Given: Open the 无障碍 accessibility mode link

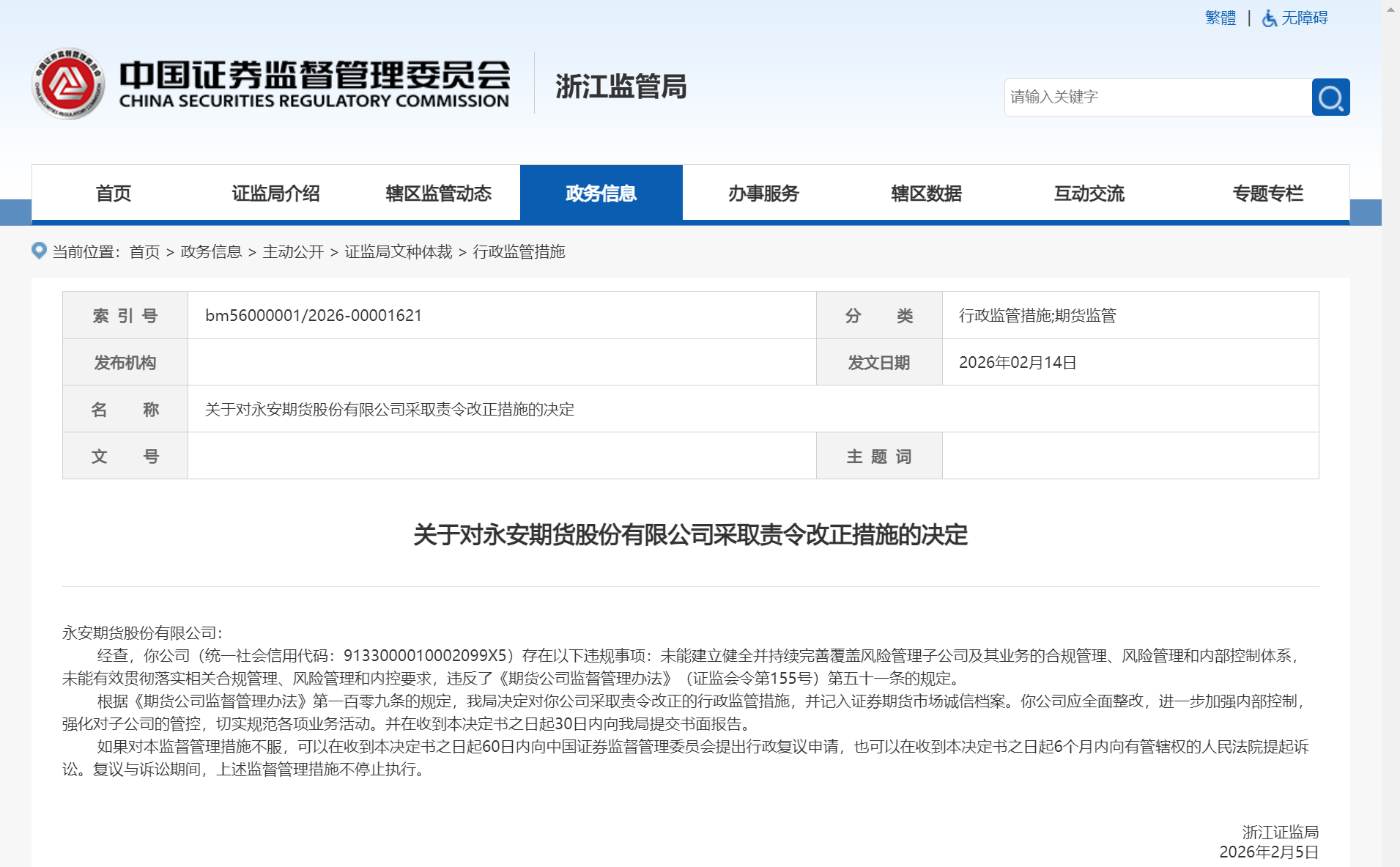Looking at the screenshot, I should [x=1304, y=18].
